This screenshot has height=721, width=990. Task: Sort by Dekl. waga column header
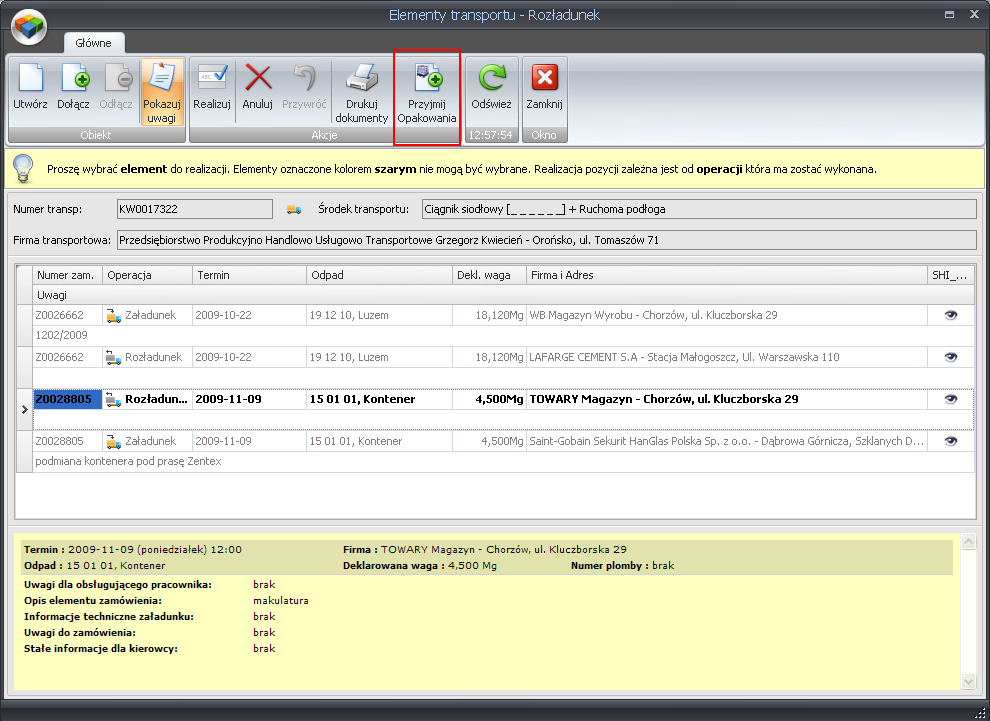pos(489,275)
